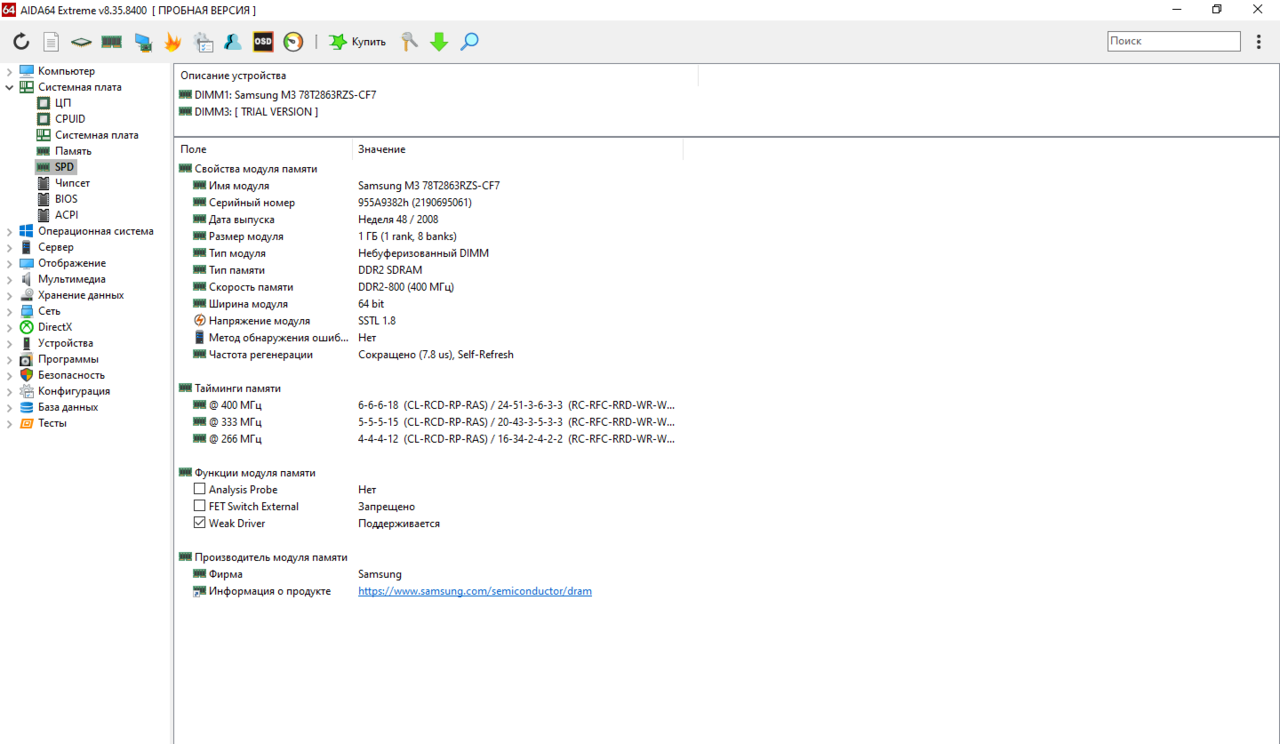Screen dimensions: 1280x744
Task: Click the Напряжение модуля voltage icon
Action: [x=200, y=321]
